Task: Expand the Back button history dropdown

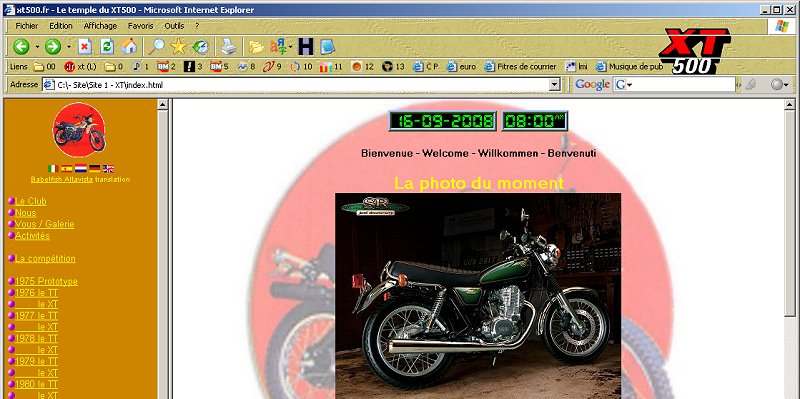Action: point(37,47)
